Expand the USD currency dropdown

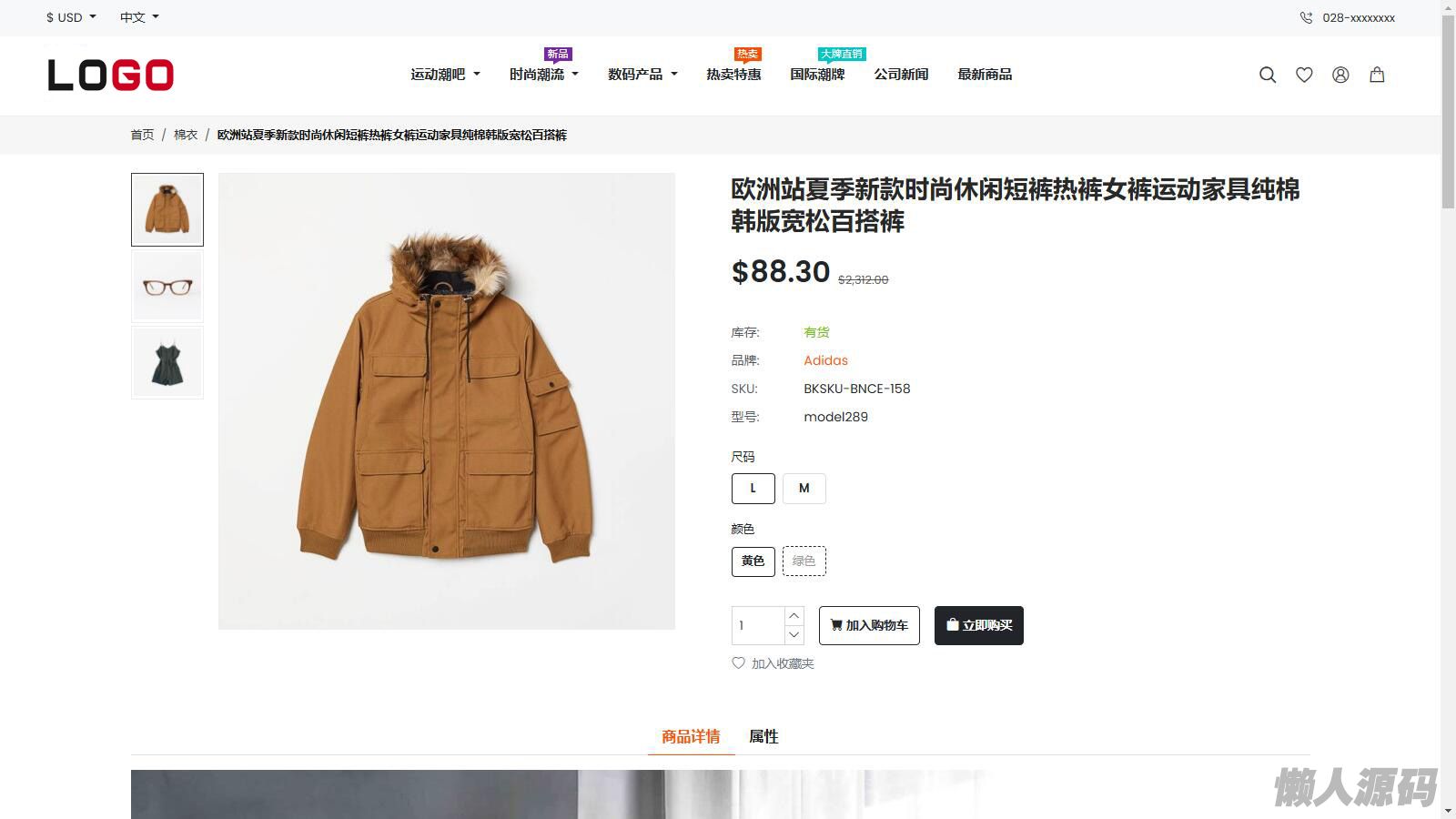[x=71, y=17]
